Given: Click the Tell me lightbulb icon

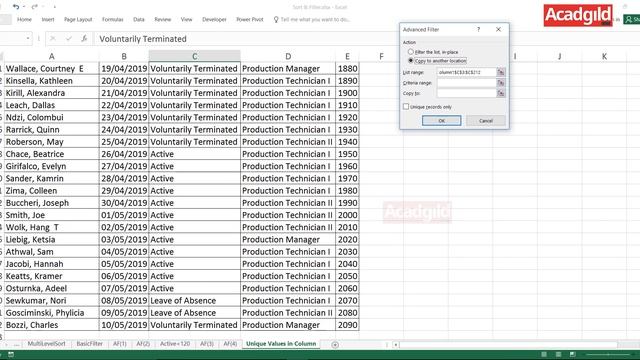Looking at the screenshot, I should 276,19.
